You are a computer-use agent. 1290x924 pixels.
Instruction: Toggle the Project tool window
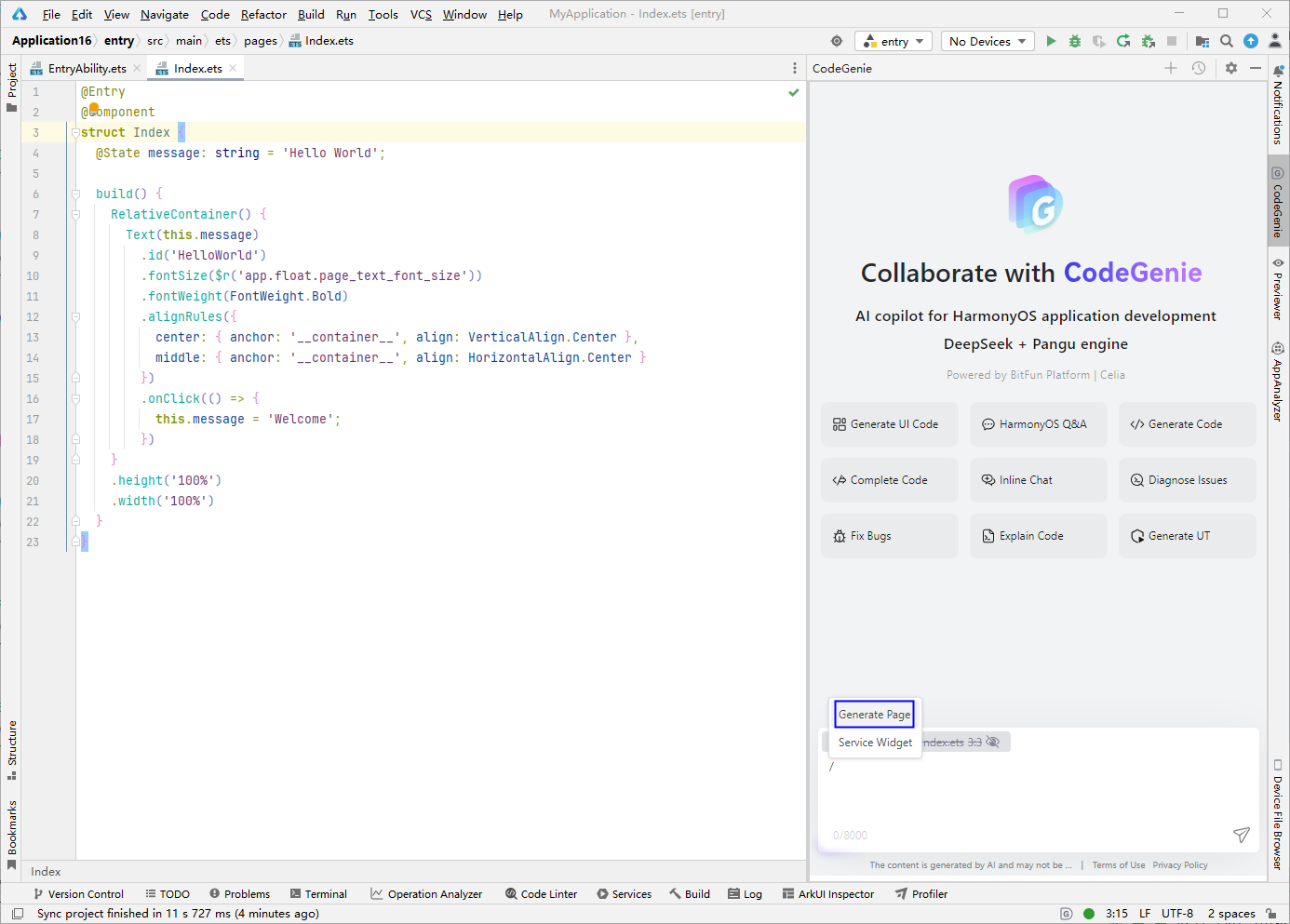(11, 87)
